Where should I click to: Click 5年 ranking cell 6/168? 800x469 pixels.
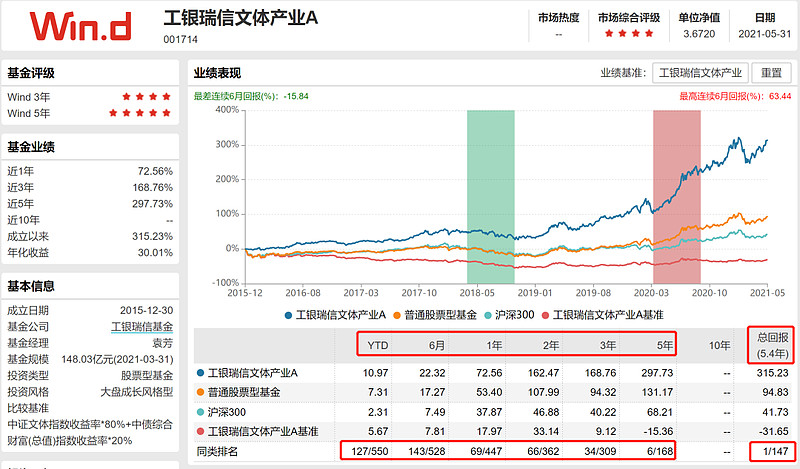click(x=660, y=452)
